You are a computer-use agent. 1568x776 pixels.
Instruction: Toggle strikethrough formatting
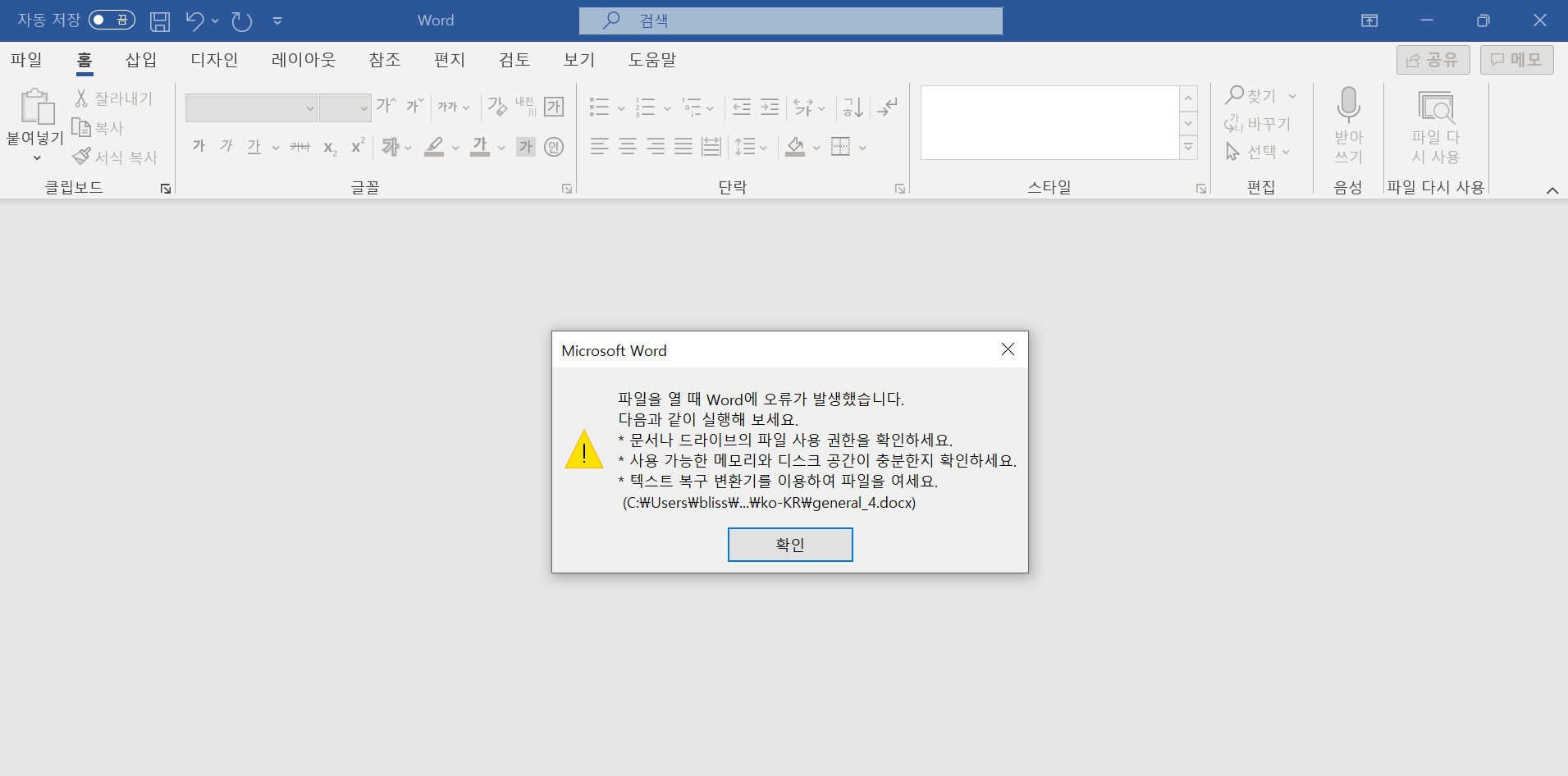(x=300, y=147)
